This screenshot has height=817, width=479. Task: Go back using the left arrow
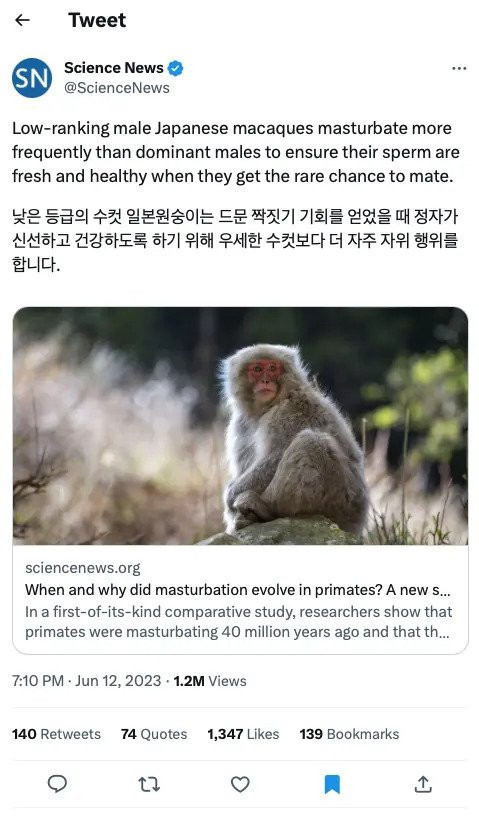click(x=22, y=20)
